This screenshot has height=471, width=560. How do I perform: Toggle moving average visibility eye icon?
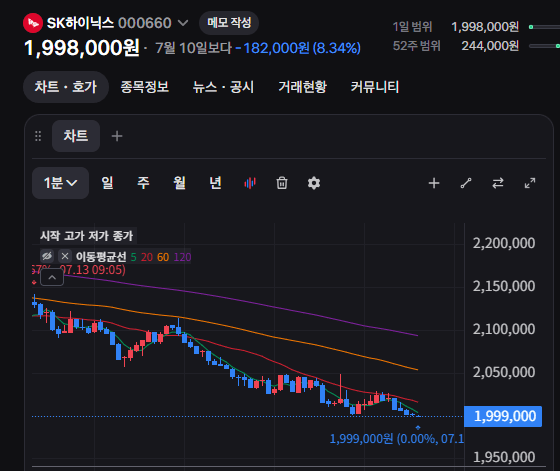[47, 256]
